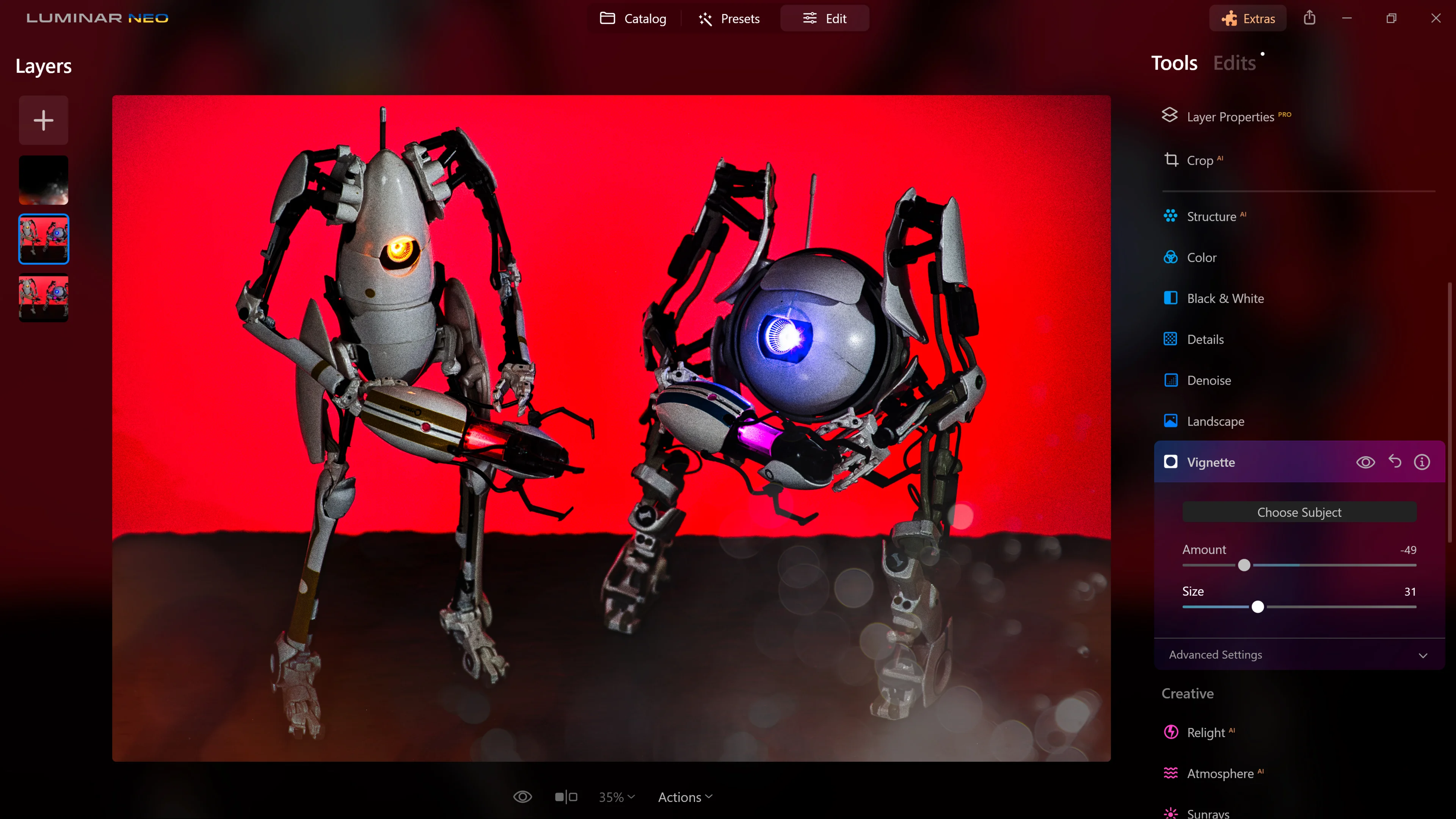1456x819 pixels.
Task: Toggle before/after compare view
Action: click(566, 797)
